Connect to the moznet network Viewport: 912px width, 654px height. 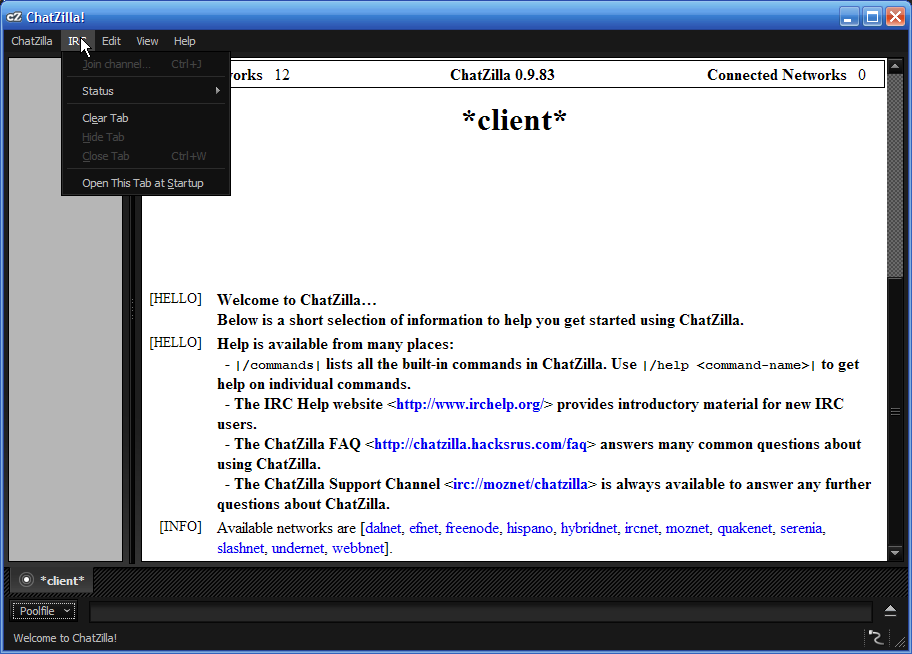click(x=687, y=528)
